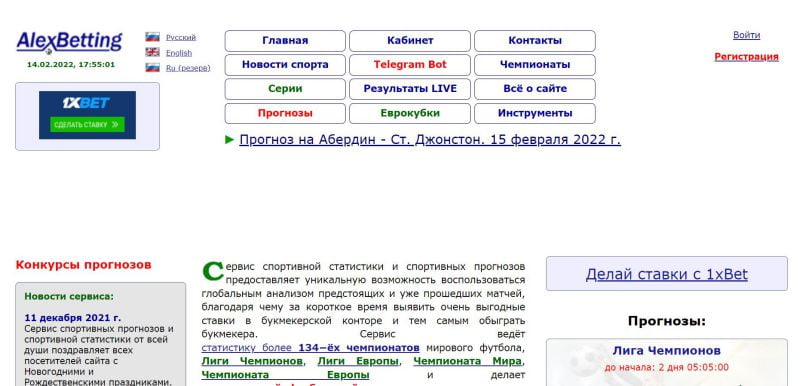Open the Telegram Bot page
This screenshot has width=803, height=386.
pyautogui.click(x=410, y=65)
